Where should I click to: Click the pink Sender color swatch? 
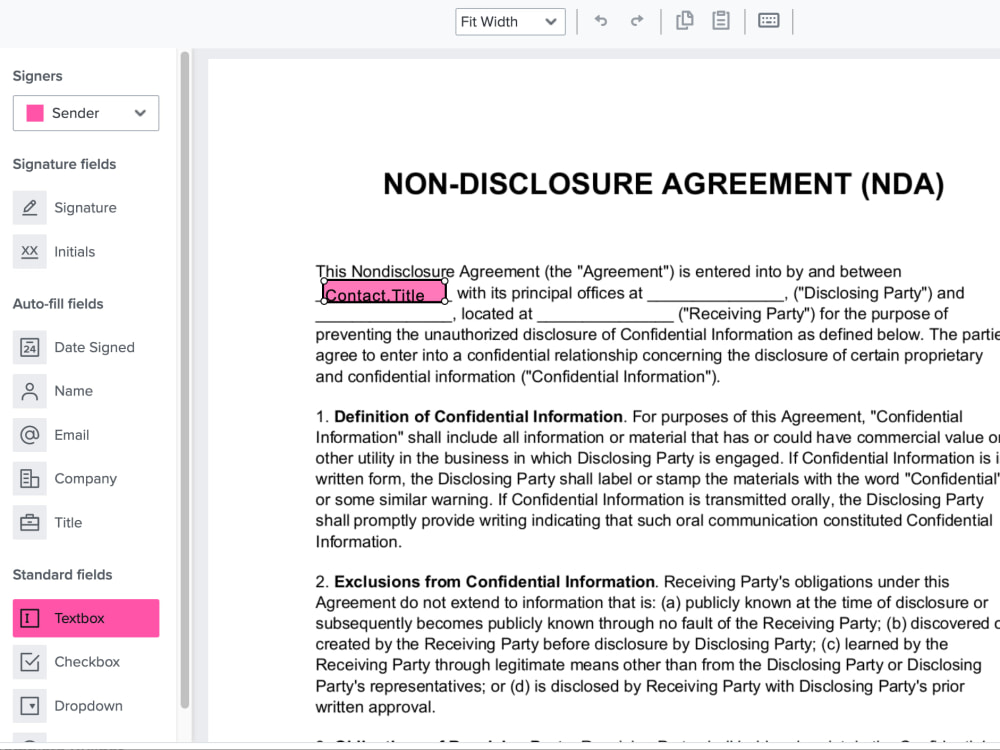click(35, 113)
